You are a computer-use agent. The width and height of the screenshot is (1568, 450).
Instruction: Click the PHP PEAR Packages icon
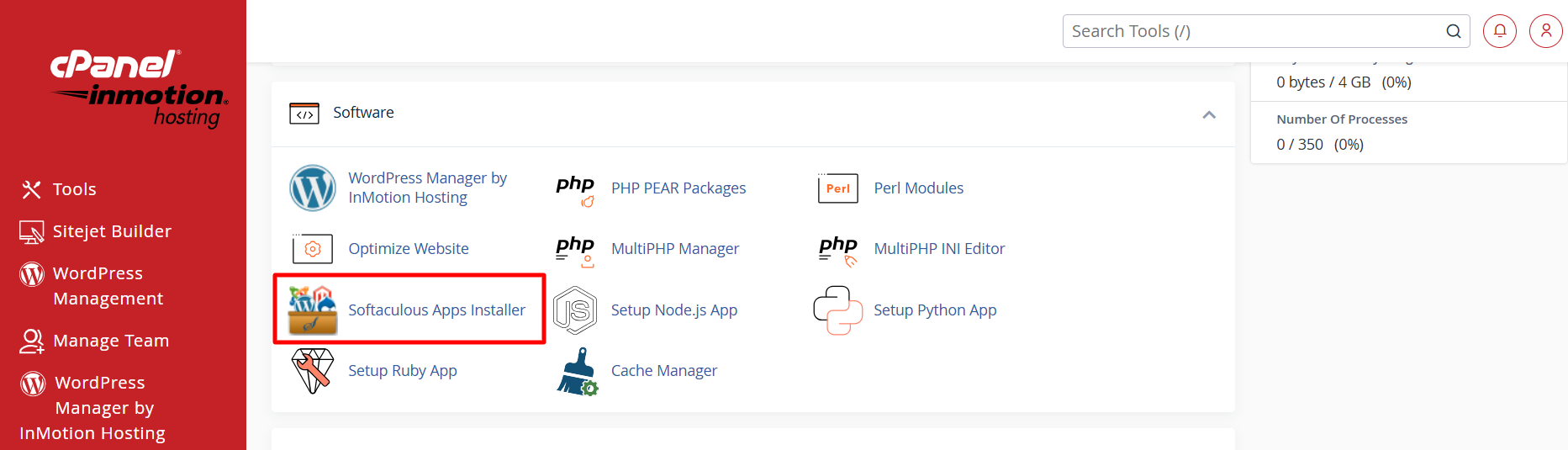(575, 190)
